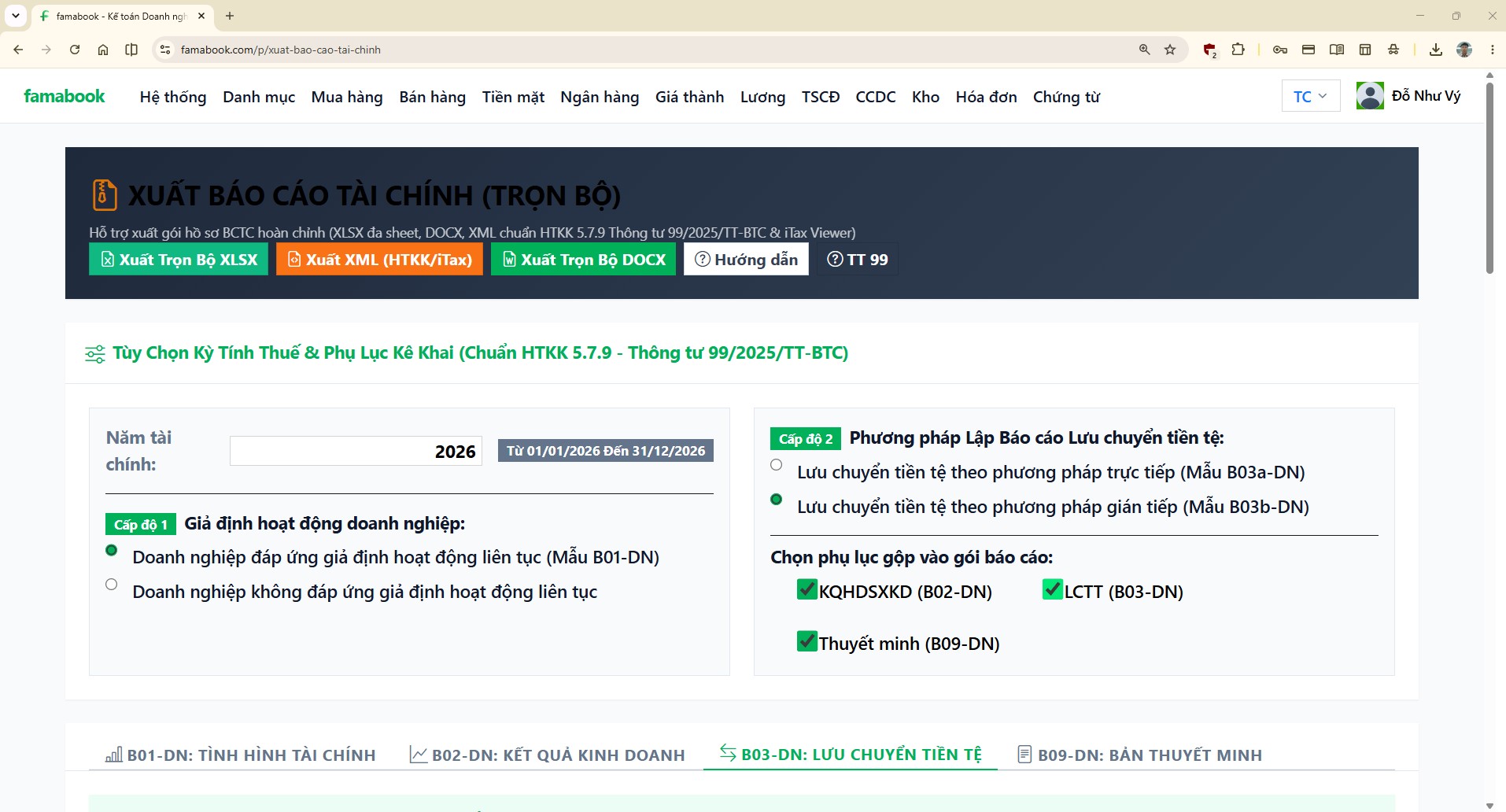This screenshot has width=1506, height=812.
Task: Open the reading mode book icon
Action: click(x=1337, y=50)
